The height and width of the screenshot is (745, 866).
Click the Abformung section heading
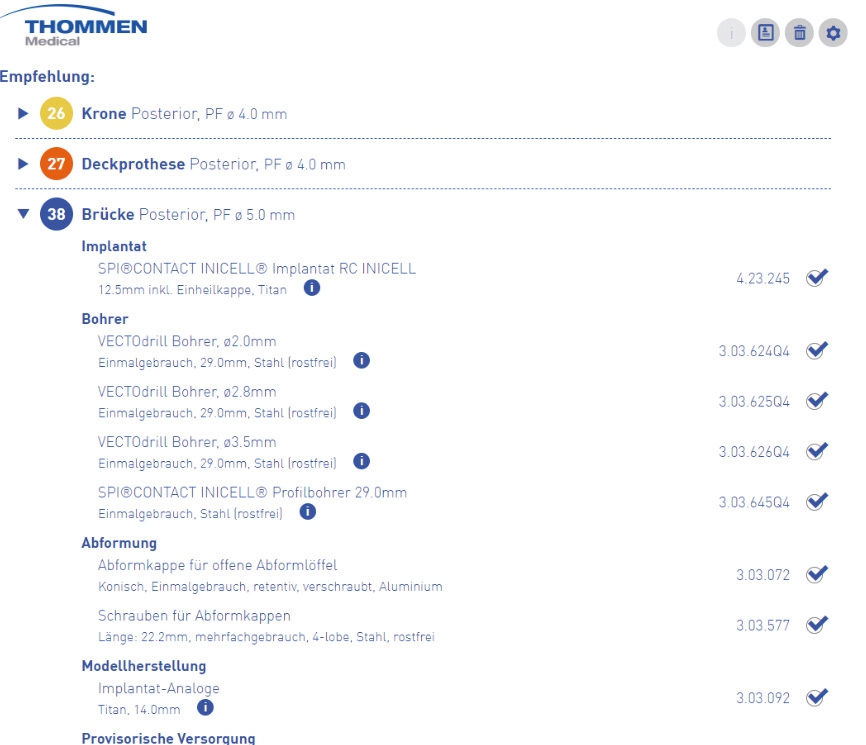point(119,543)
